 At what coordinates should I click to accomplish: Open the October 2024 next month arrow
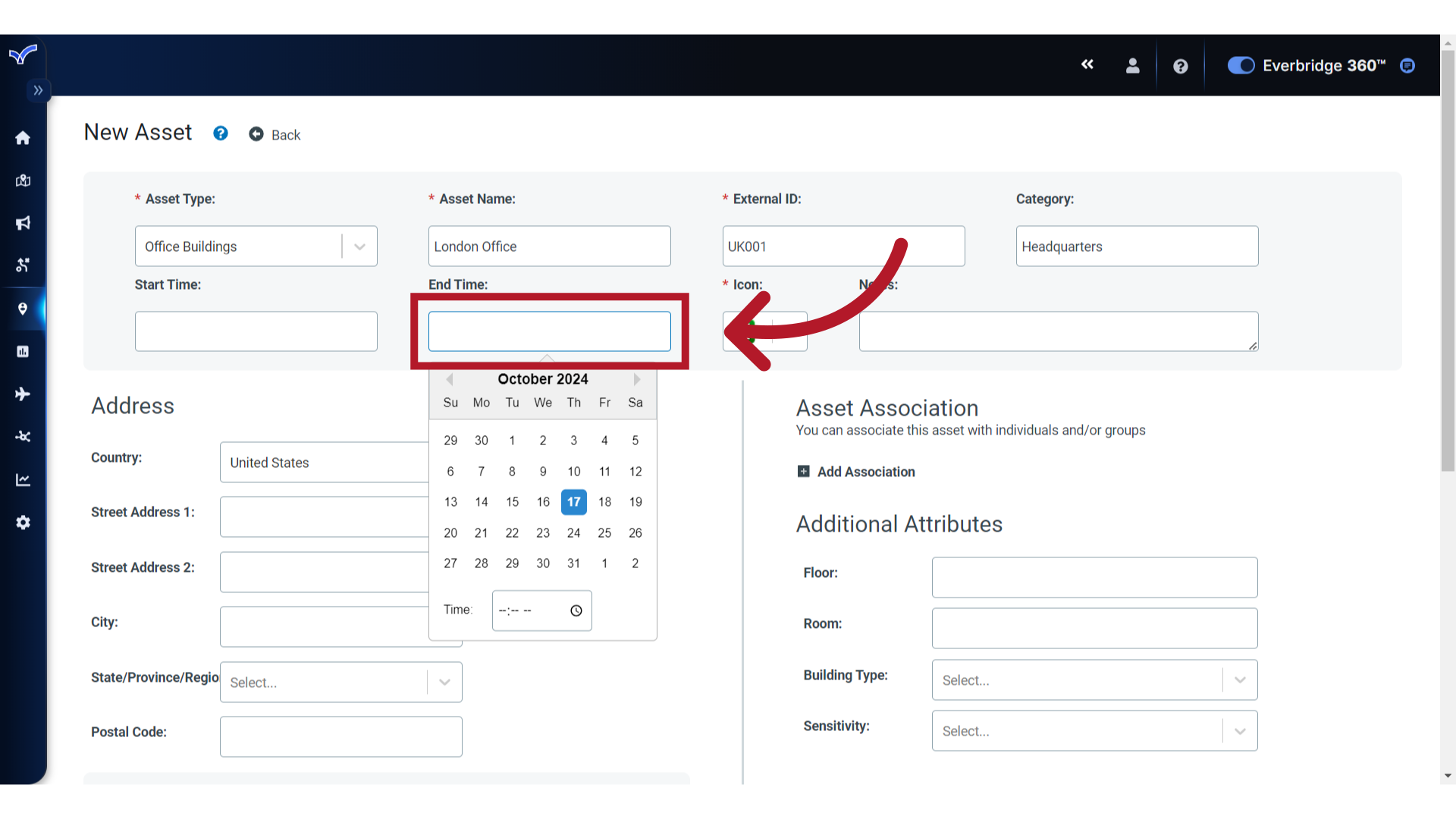coord(636,379)
